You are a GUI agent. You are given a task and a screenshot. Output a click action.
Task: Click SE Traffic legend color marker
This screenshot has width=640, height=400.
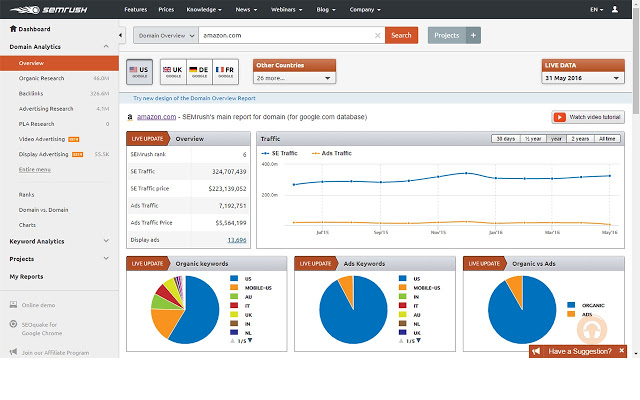tap(265, 153)
